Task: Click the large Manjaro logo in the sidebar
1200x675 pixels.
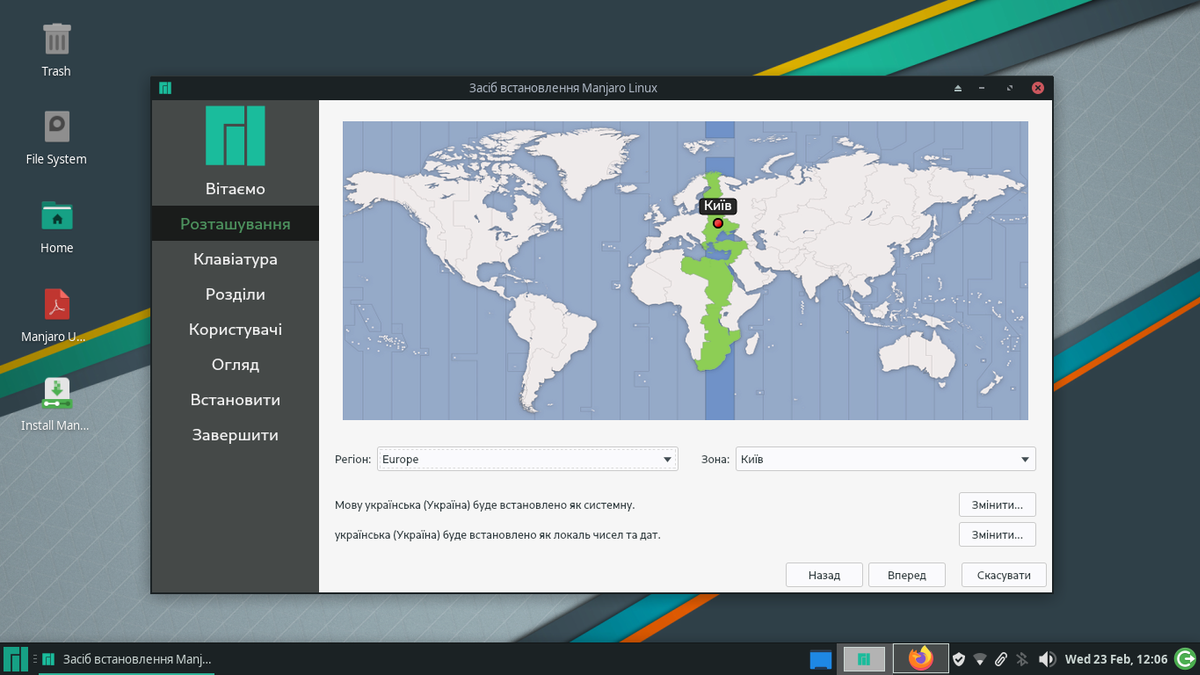Action: click(x=235, y=135)
